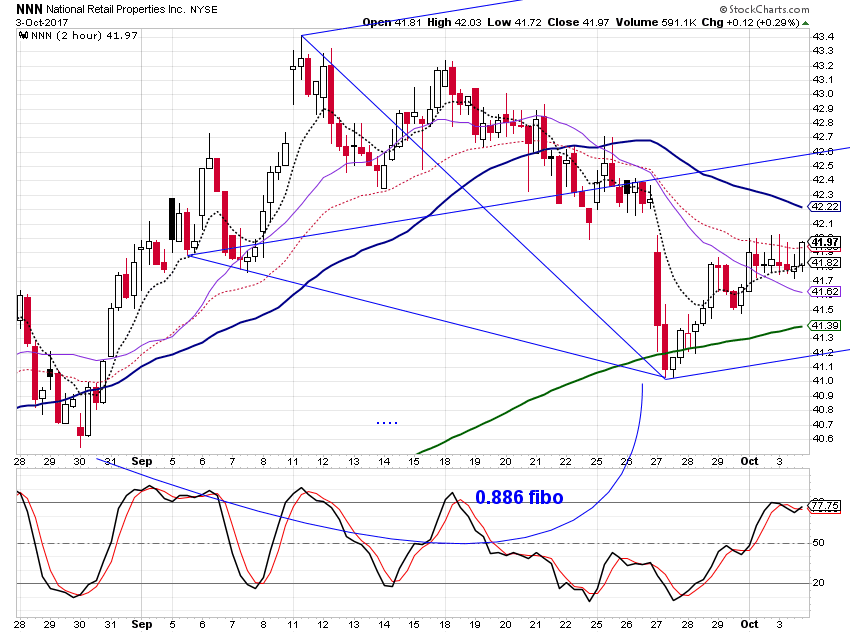Image resolution: width=850 pixels, height=633 pixels.
Task: Click the Chg +0.12 (+0.29%) reading
Action: click(750, 23)
